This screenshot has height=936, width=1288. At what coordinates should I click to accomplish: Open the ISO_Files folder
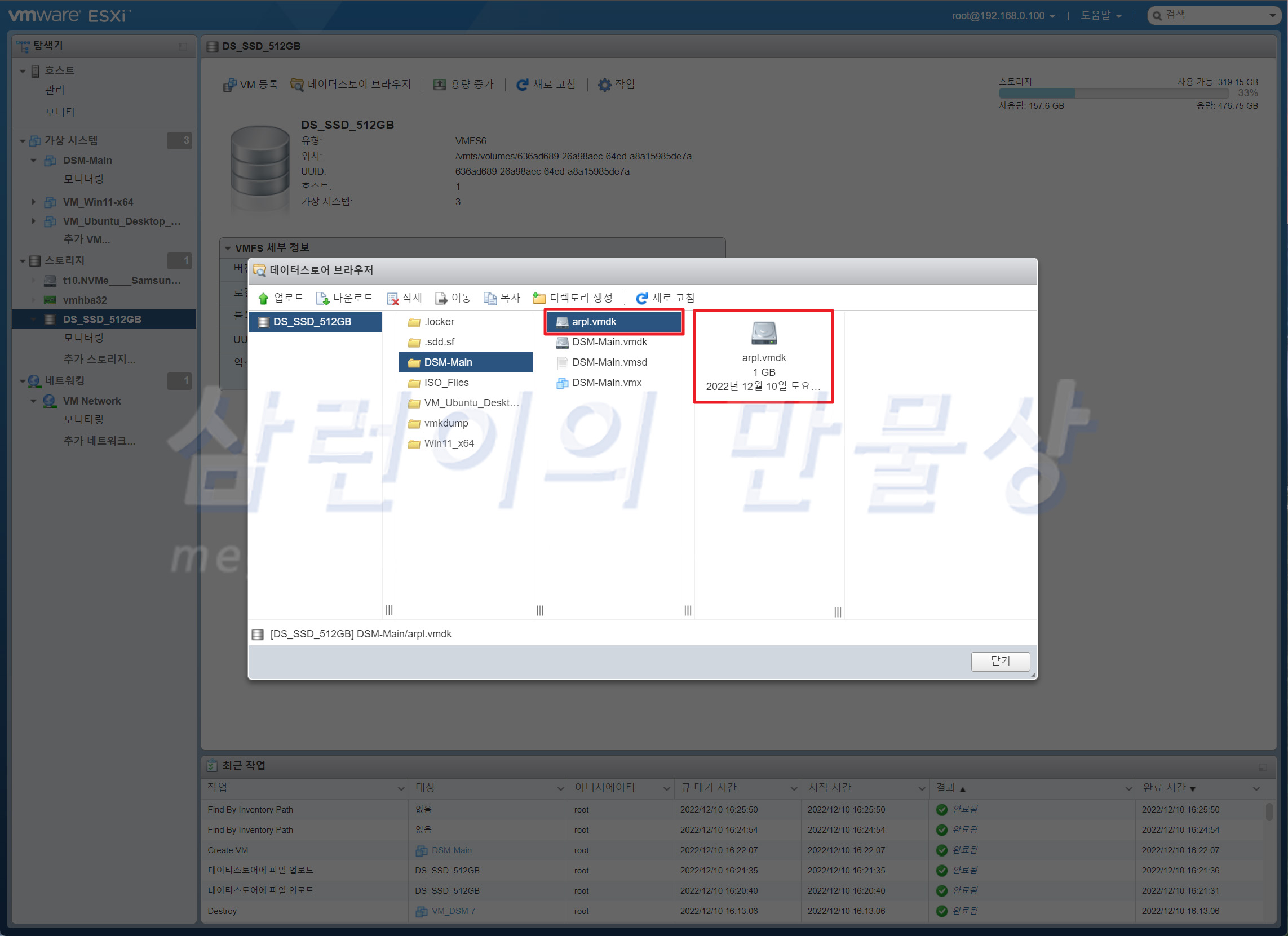coord(446,383)
